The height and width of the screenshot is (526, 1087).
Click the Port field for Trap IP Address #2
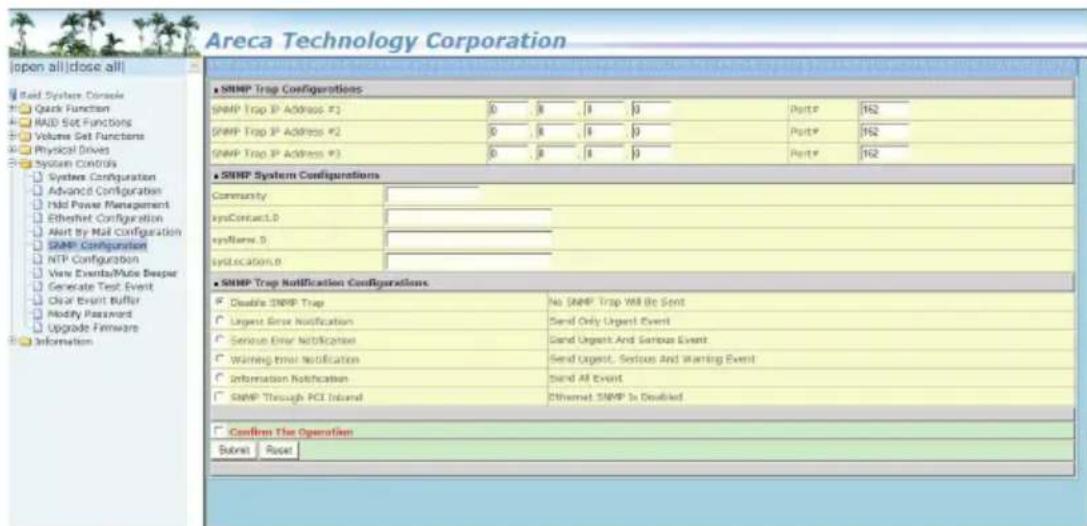tap(883, 130)
